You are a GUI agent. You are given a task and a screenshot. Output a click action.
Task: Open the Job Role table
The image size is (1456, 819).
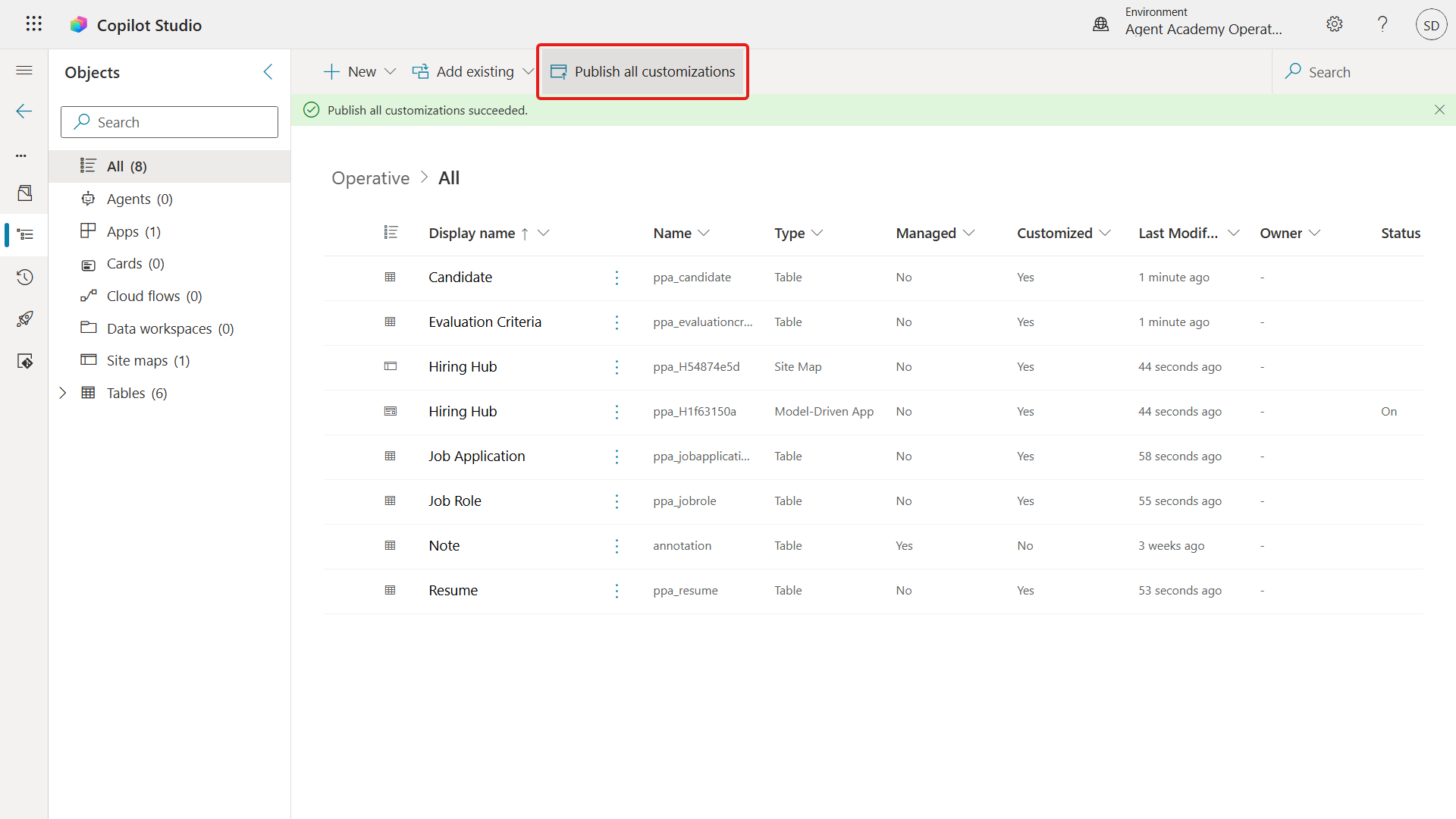click(455, 501)
